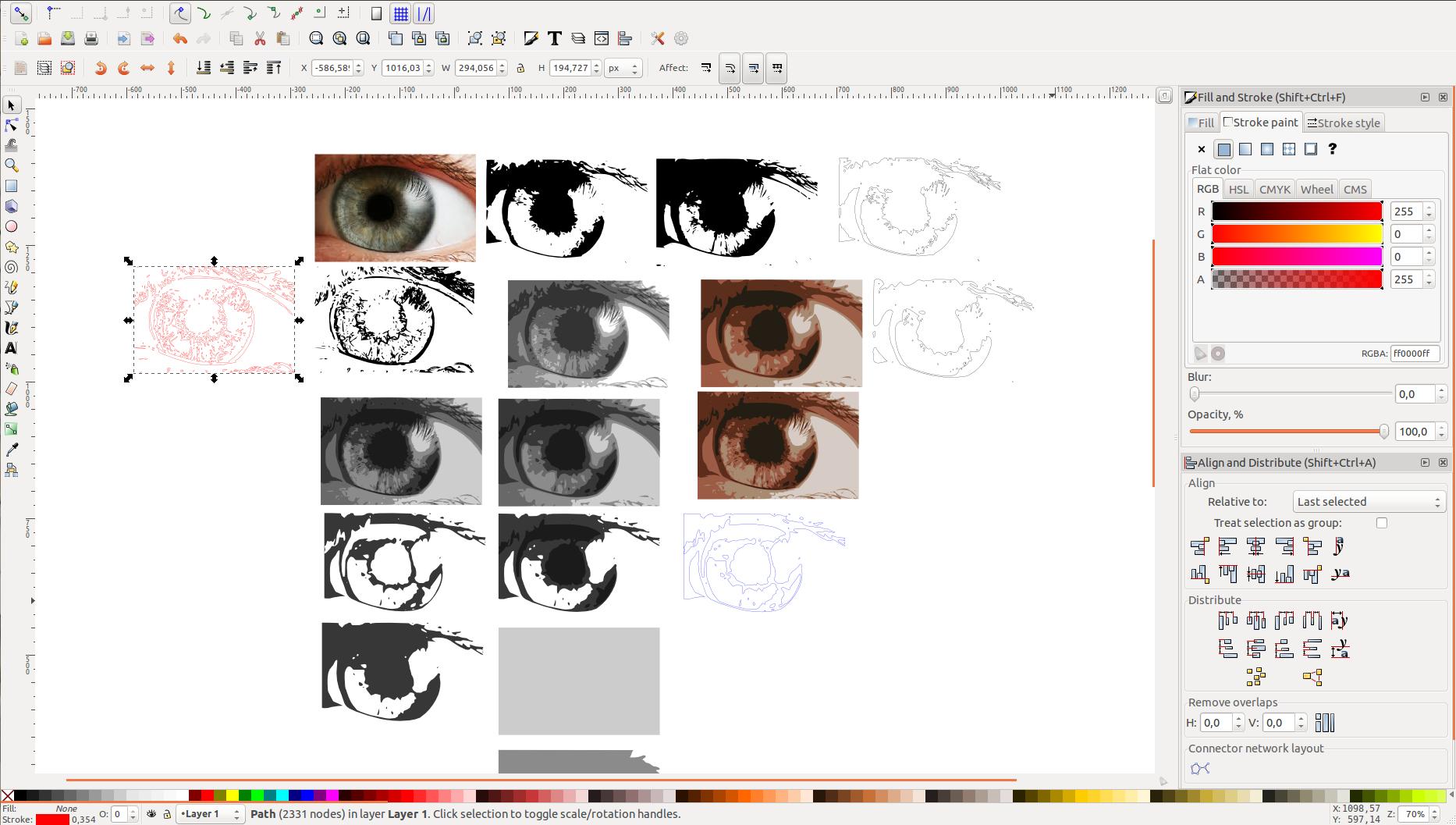Select the Node edit tool
Image resolution: width=1456 pixels, height=825 pixels.
(x=11, y=126)
